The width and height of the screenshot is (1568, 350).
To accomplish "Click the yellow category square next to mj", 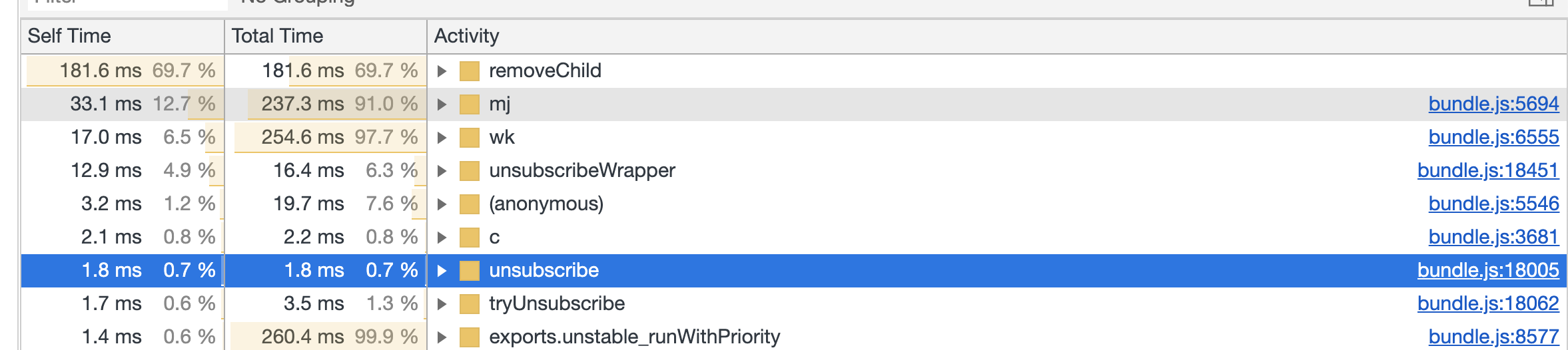I will coord(470,104).
